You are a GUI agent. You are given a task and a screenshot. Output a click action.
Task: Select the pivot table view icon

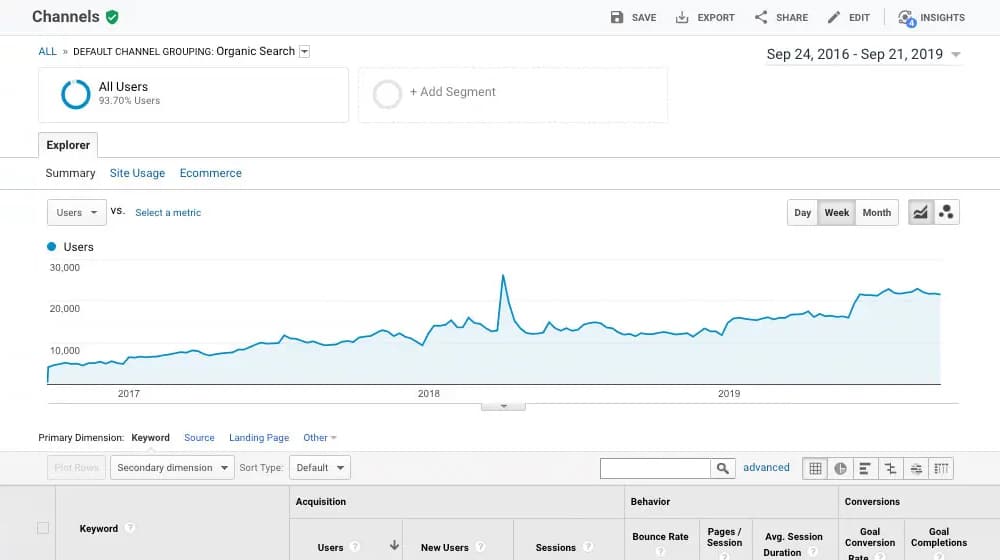pos(940,468)
